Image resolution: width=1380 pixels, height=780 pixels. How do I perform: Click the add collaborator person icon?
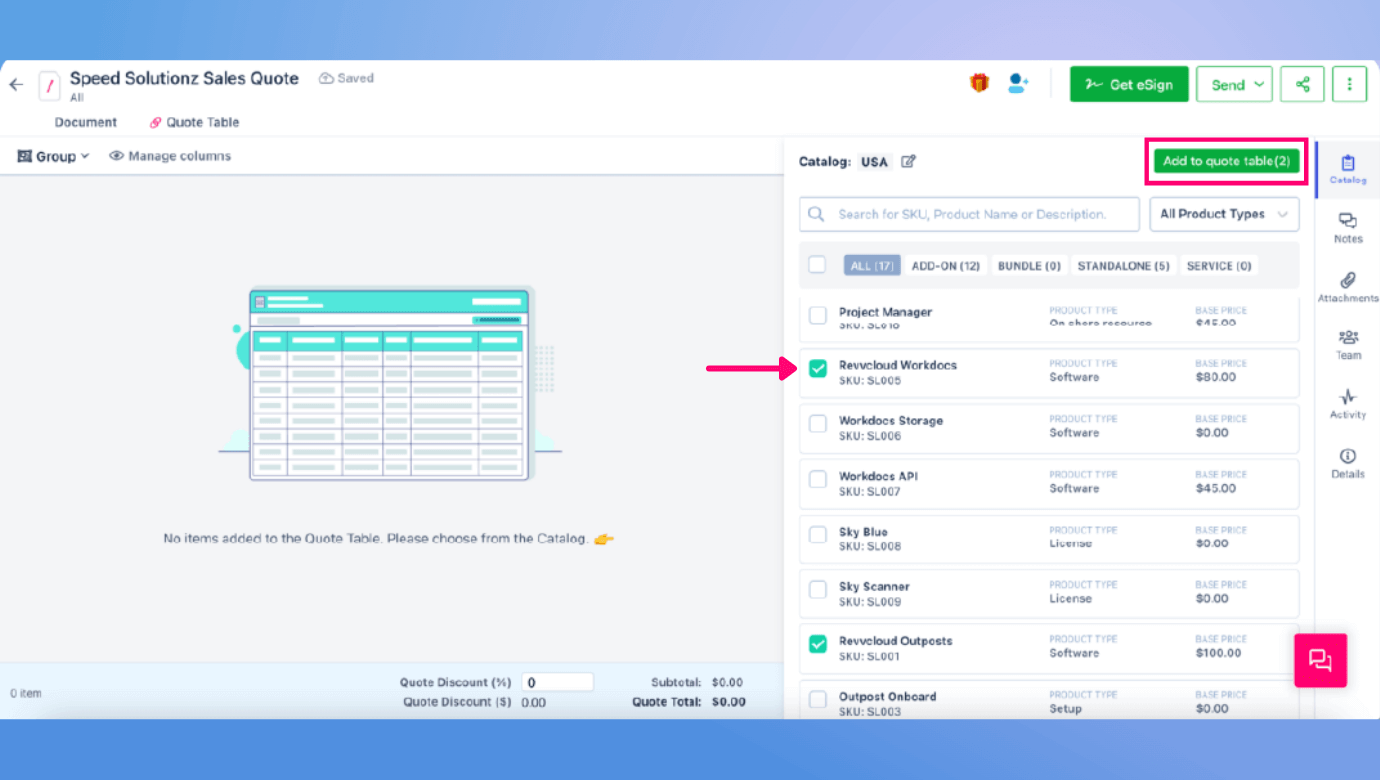tap(1018, 83)
